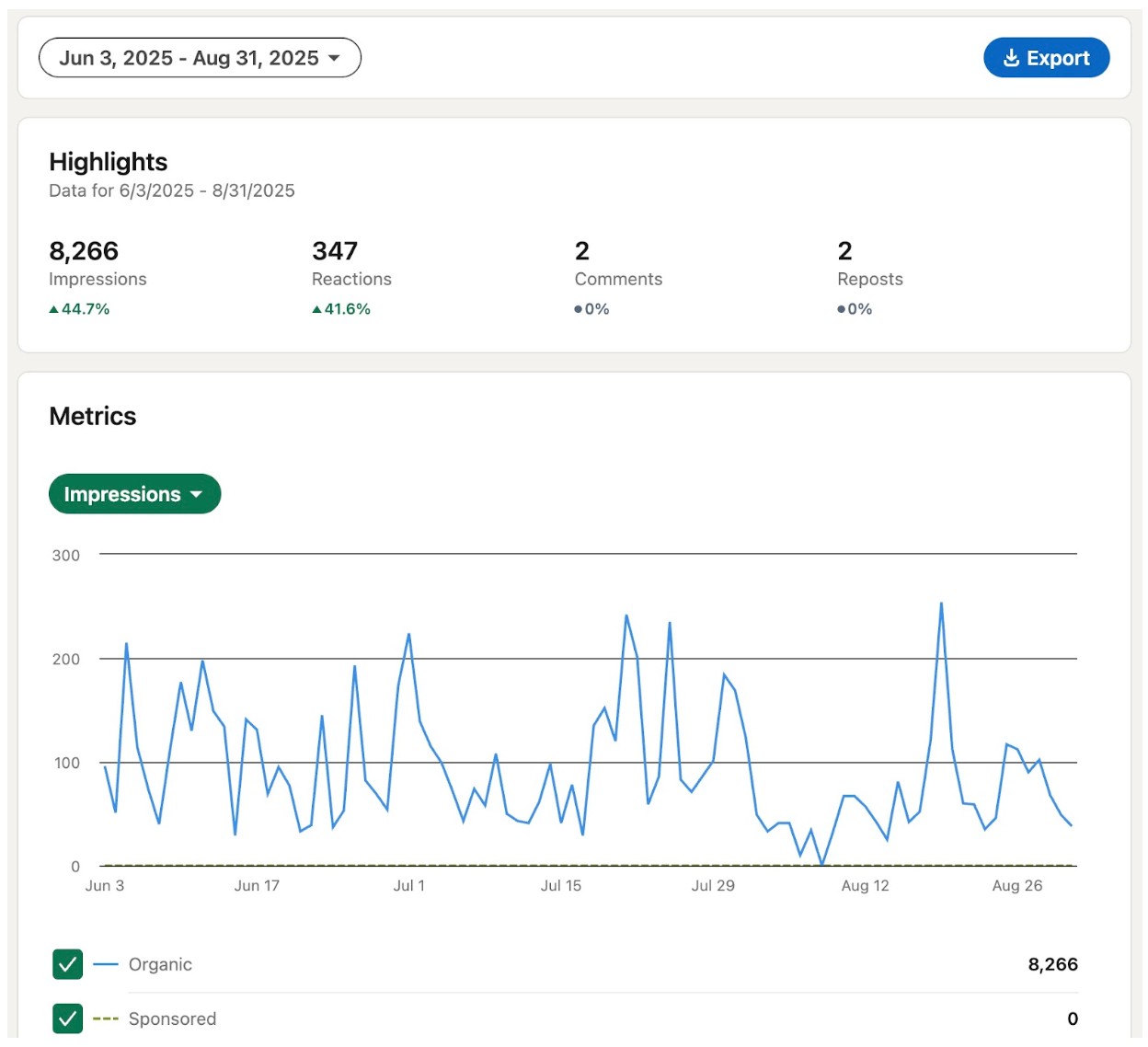
Task: Click the Jul 15 axis label
Action: pyautogui.click(x=560, y=885)
